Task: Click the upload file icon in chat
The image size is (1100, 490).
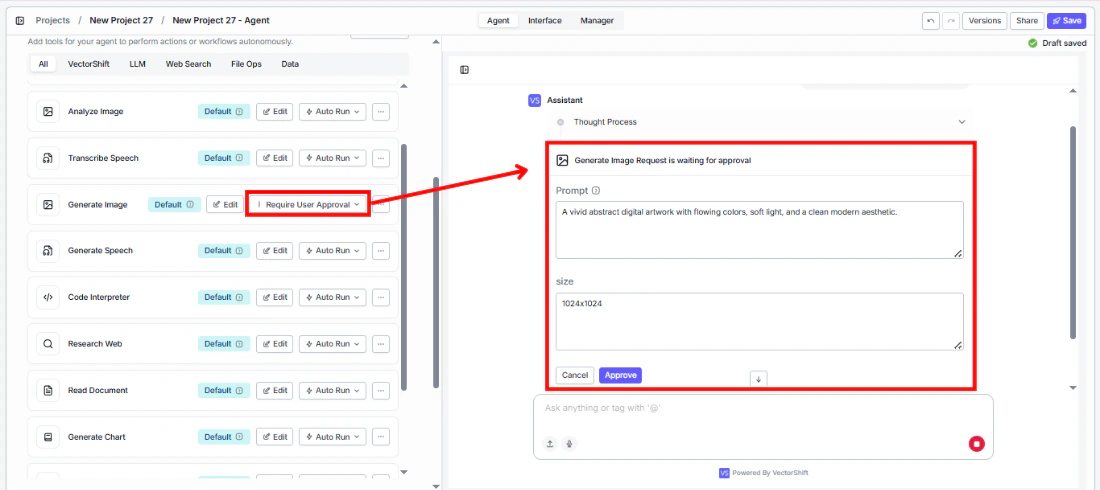Action: (550, 444)
